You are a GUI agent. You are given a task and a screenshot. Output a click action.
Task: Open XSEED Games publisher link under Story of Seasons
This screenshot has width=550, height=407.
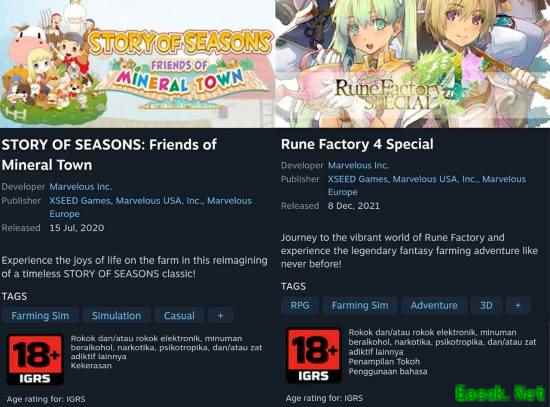(x=80, y=201)
